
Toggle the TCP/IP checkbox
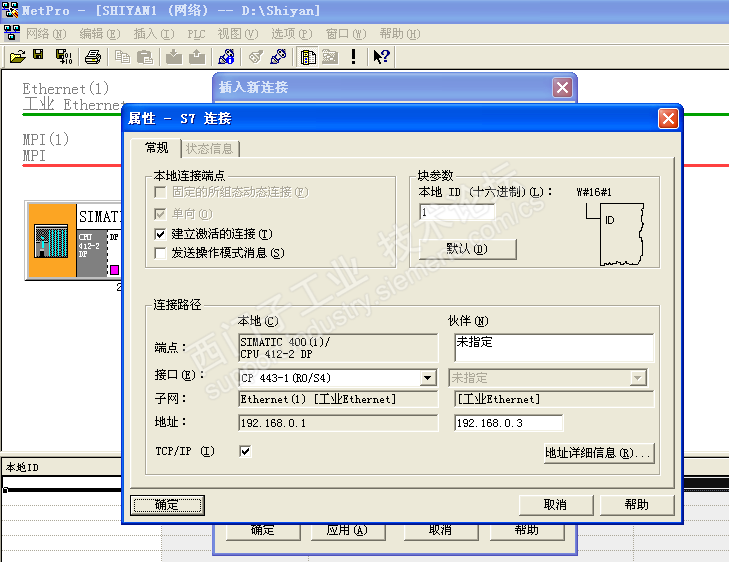coord(245,451)
